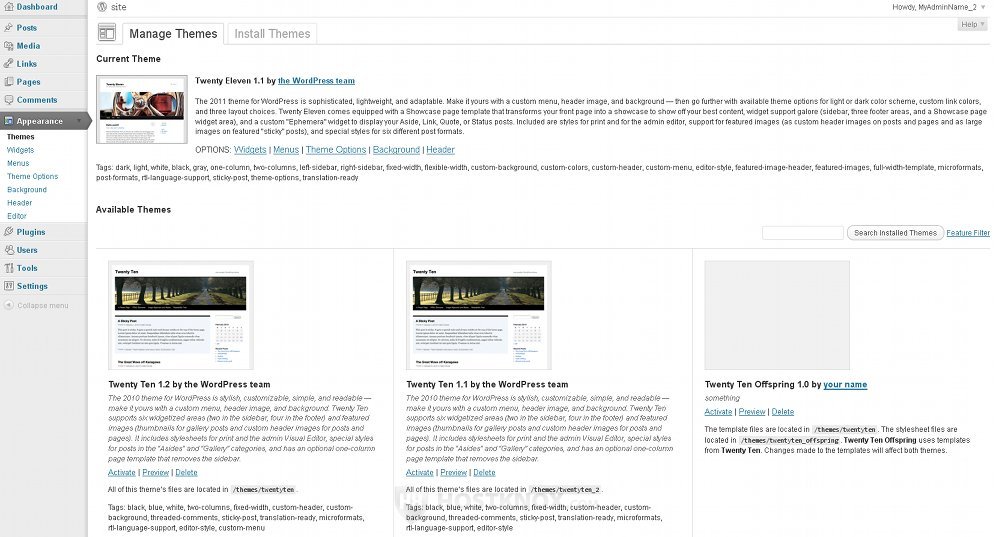Viewport: 996px width, 537px height.
Task: Open the 'your name' author link
Action: [845, 384]
